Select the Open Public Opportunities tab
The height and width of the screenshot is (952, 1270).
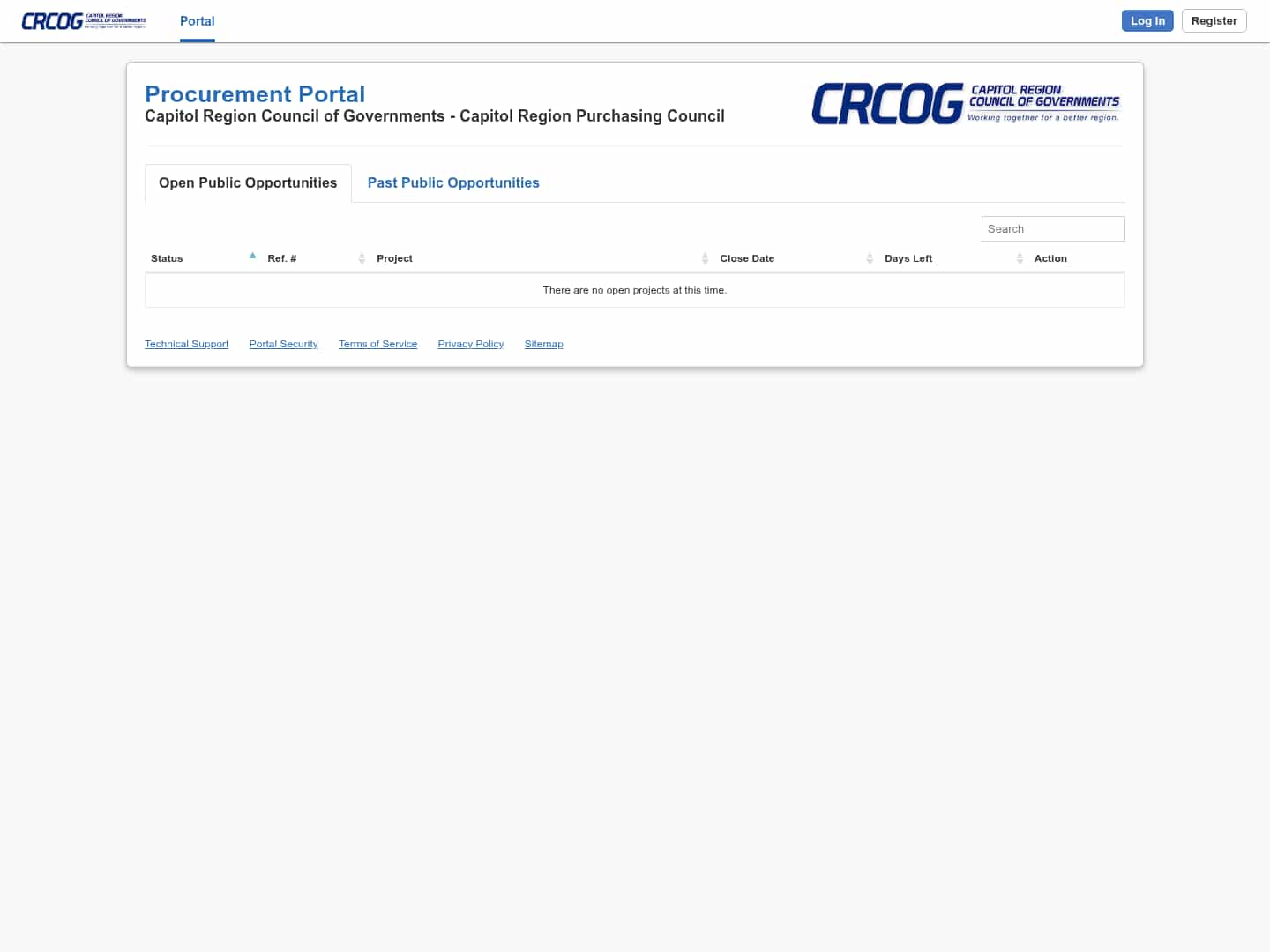247,182
